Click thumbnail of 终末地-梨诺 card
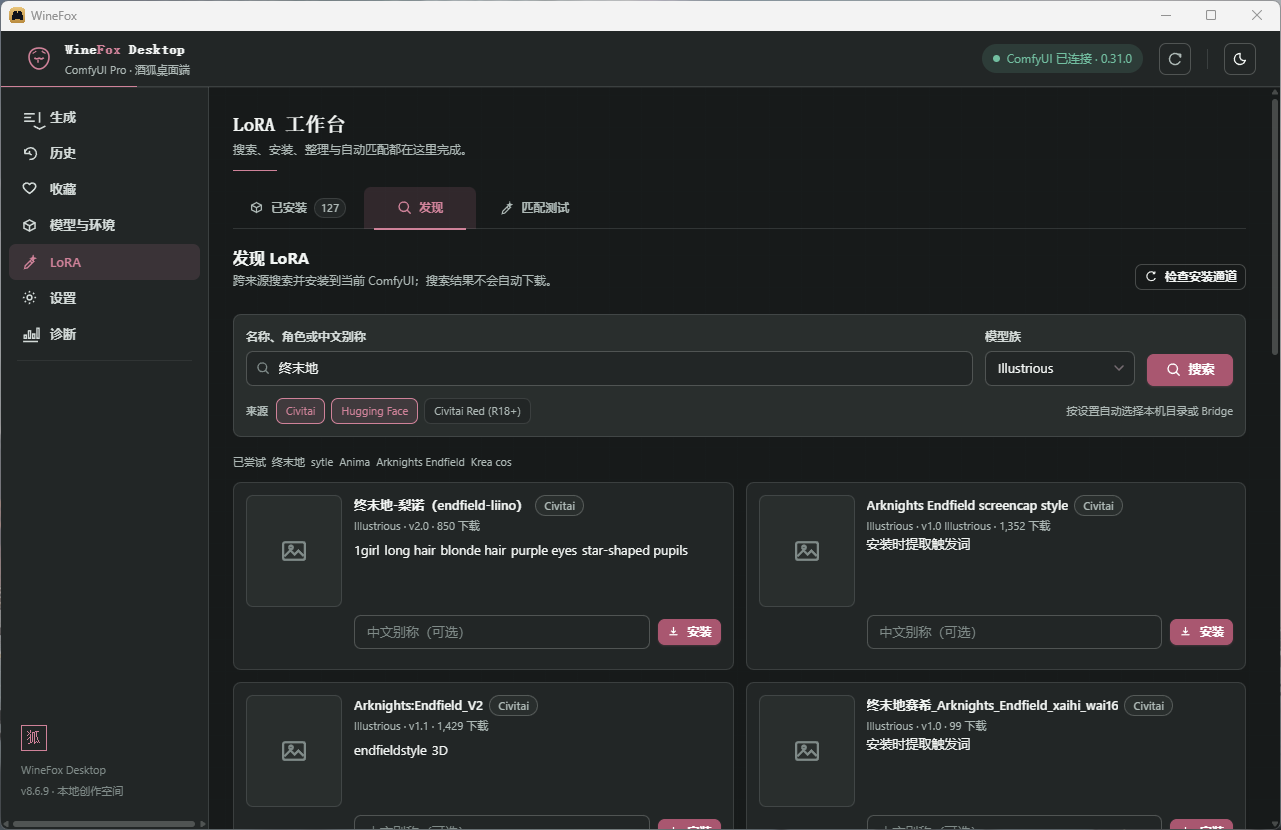The height and width of the screenshot is (830, 1281). 294,551
